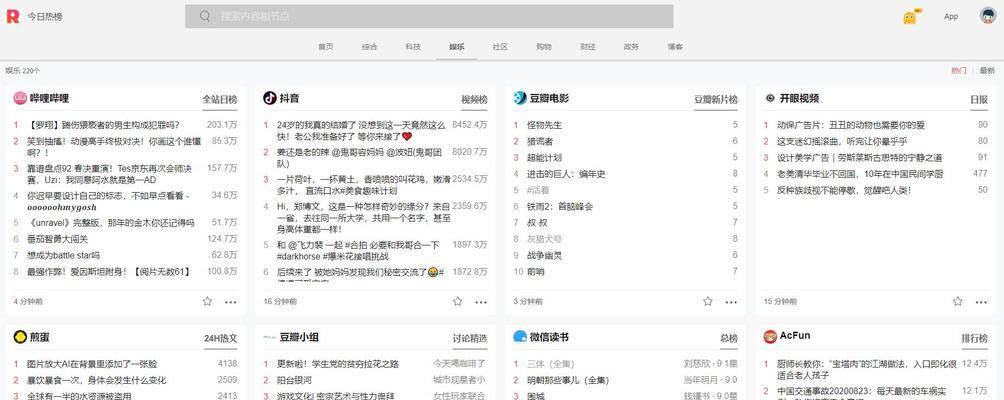This screenshot has height=400, width=1004.
Task: Open 图片放大AI在背景里添加了一张脸 article
Action: click(x=92, y=364)
